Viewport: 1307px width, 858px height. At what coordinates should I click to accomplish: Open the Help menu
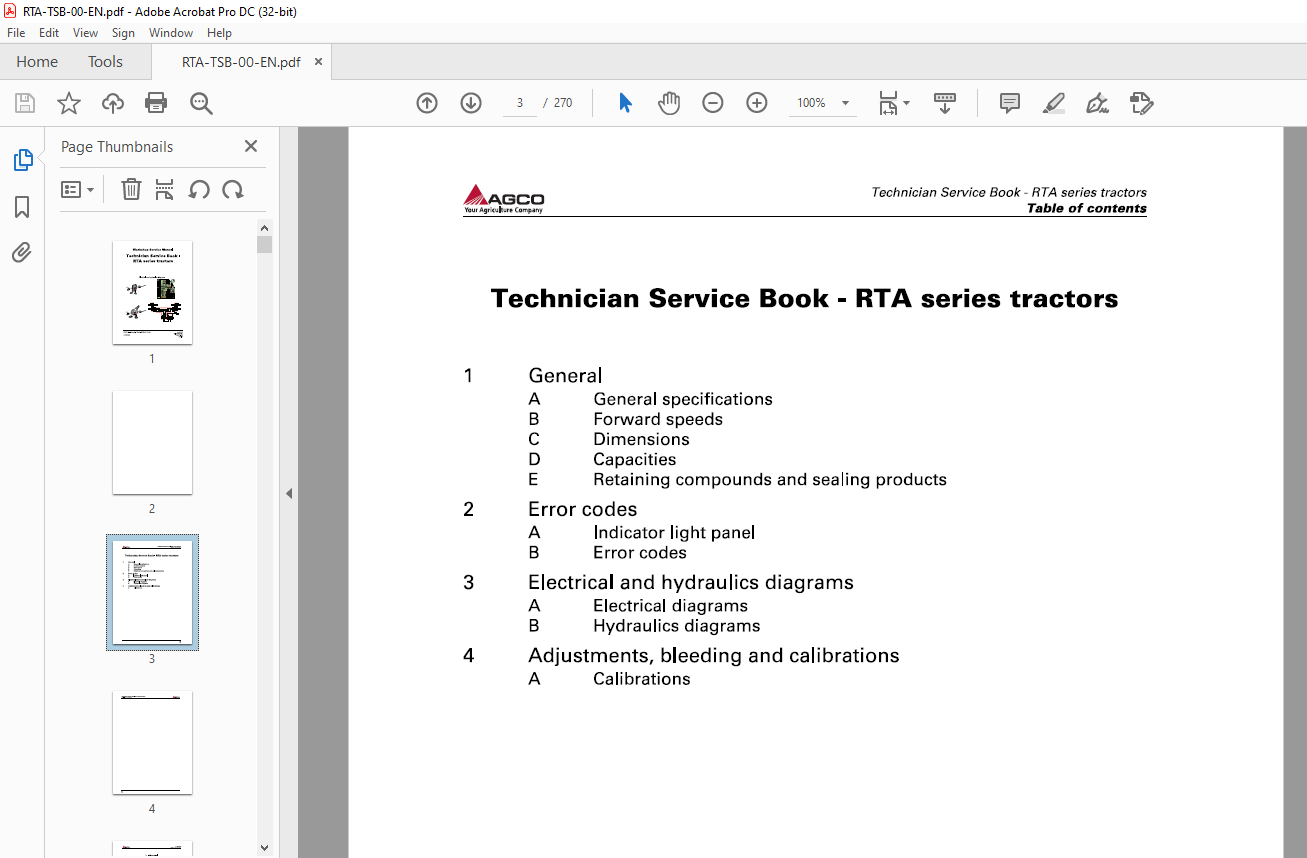(x=219, y=33)
